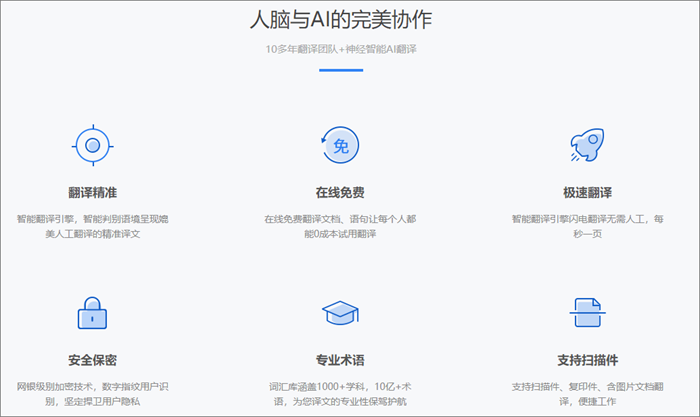700x417 pixels.
Task: Click the crosshair target icon for 翻译精准
Action: coord(93,146)
